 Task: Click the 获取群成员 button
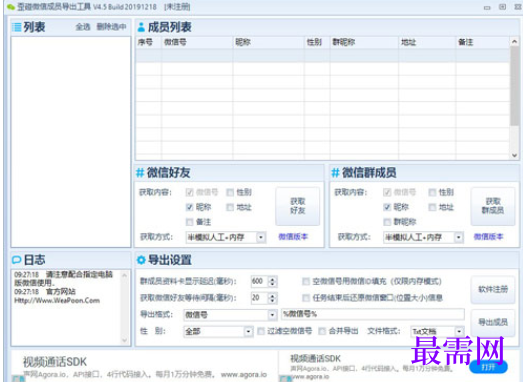[493, 206]
